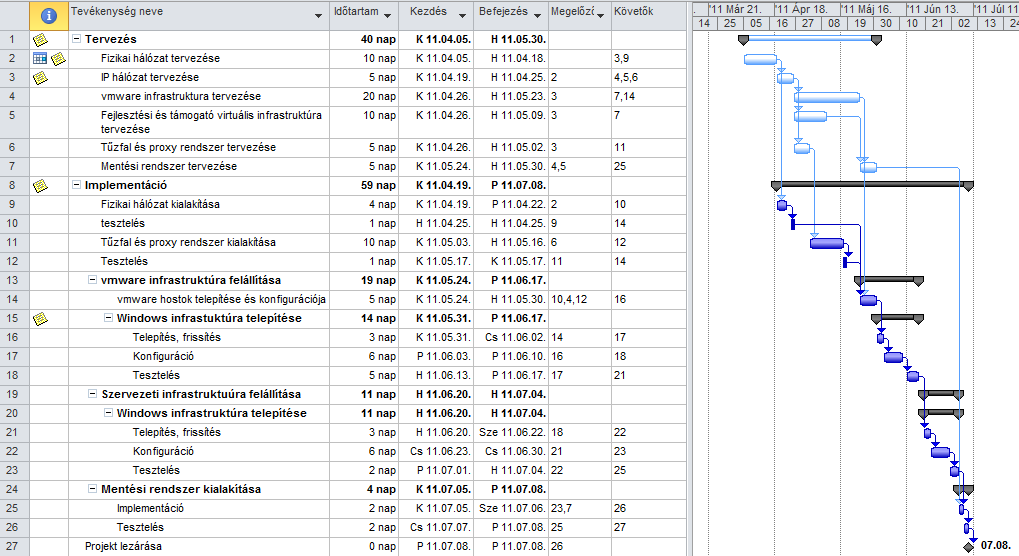The height and width of the screenshot is (556, 1019).
Task: Collapse the Implementáció summary task
Action: (x=77, y=185)
